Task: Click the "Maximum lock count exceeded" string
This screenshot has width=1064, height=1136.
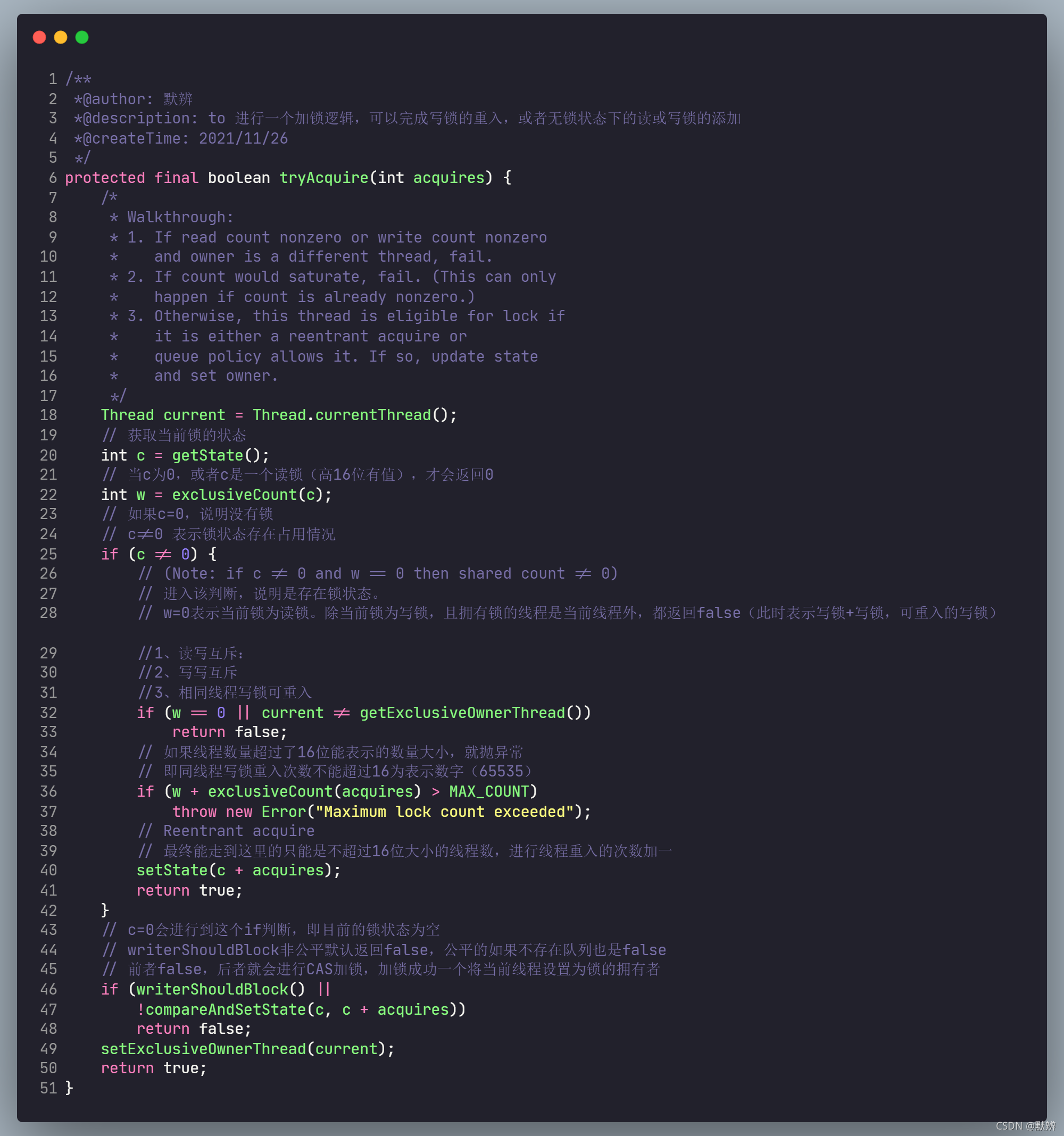Action: (444, 812)
